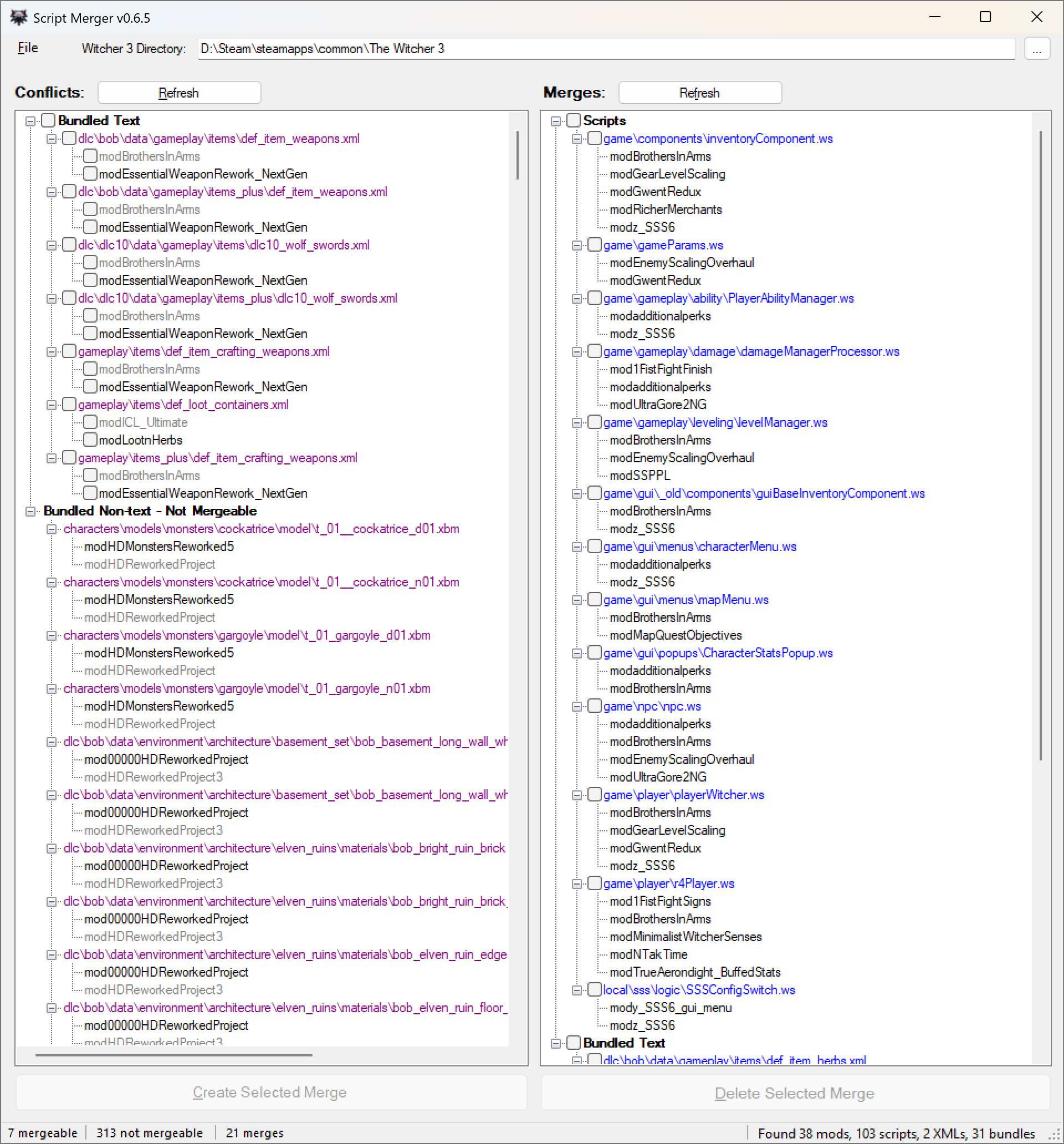Click the Witcher 3 Directory path field
The image size is (1064, 1144).
click(605, 49)
